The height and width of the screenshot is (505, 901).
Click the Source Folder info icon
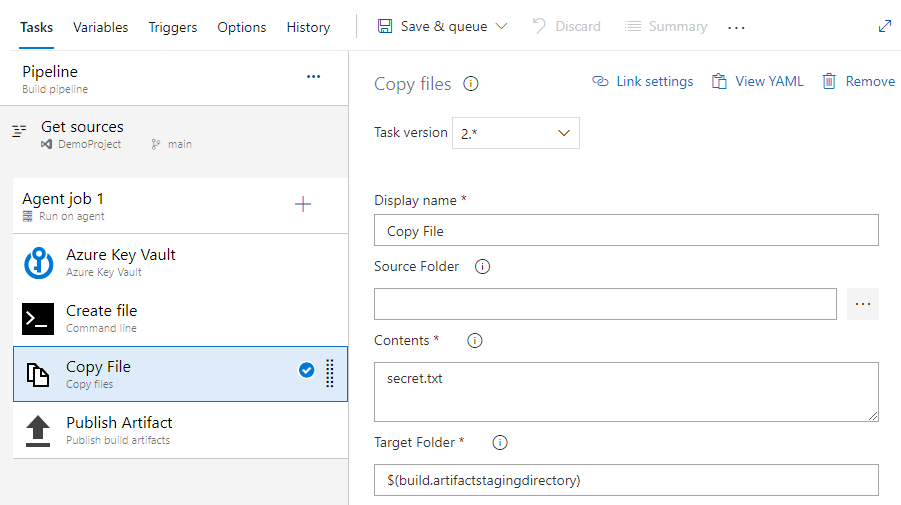coord(482,267)
